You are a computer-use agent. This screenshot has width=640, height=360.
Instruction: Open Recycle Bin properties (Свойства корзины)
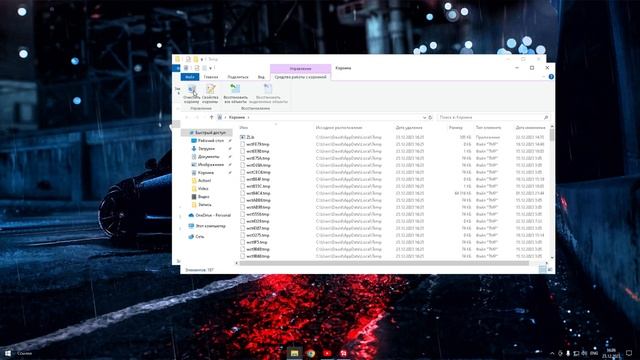pyautogui.click(x=210, y=93)
